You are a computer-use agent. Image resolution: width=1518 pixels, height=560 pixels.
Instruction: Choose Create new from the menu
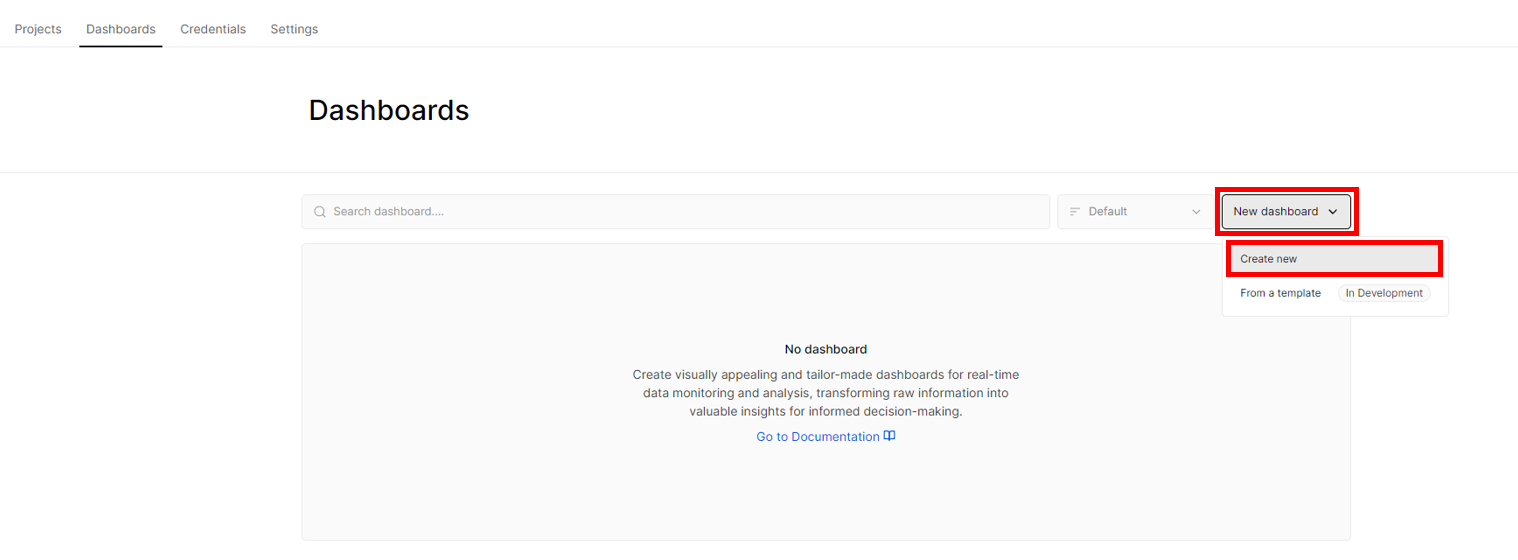[x=1334, y=259]
